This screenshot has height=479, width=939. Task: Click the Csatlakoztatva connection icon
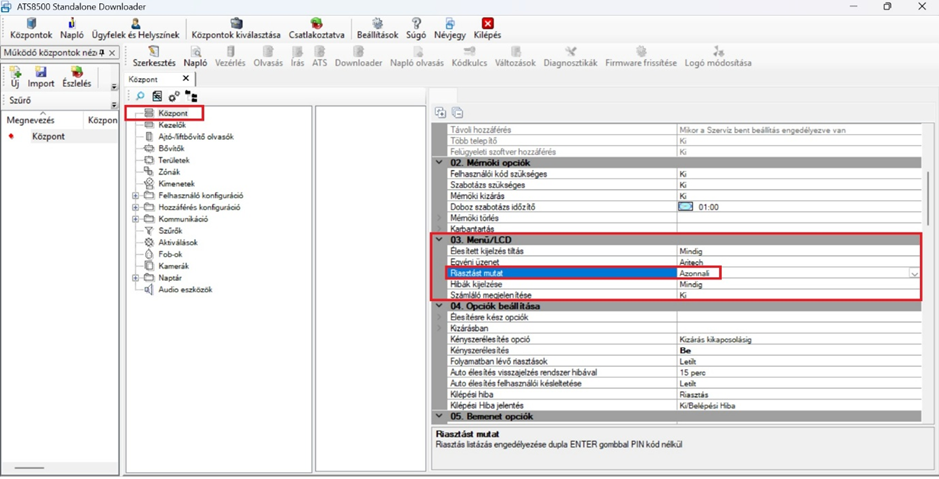pyautogui.click(x=316, y=24)
